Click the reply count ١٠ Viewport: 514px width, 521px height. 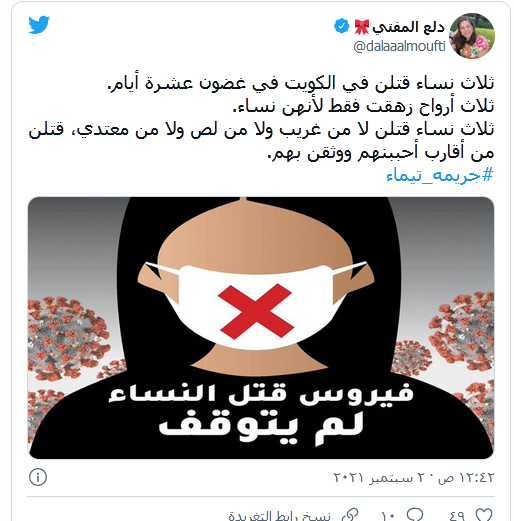[x=388, y=516]
